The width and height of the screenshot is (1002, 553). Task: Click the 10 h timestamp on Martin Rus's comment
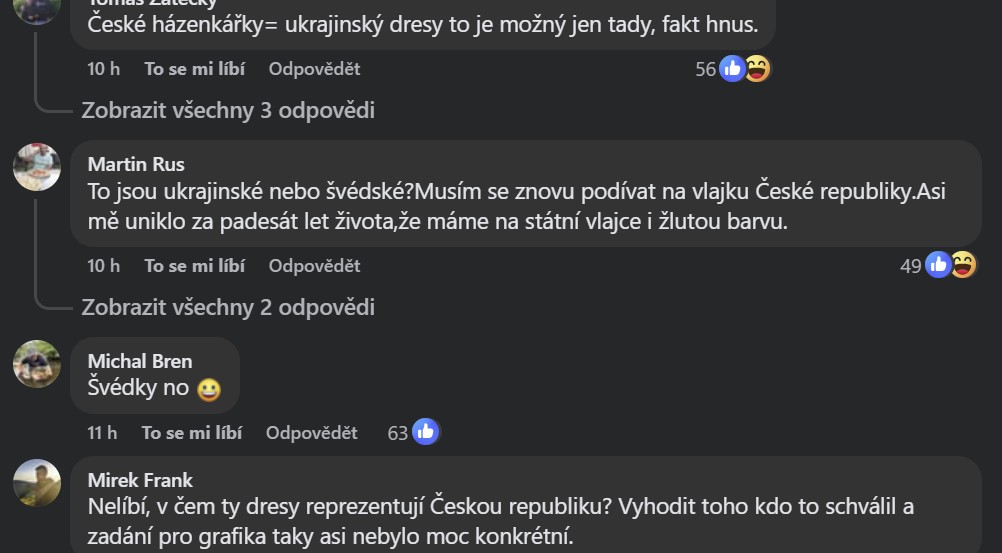tap(104, 266)
